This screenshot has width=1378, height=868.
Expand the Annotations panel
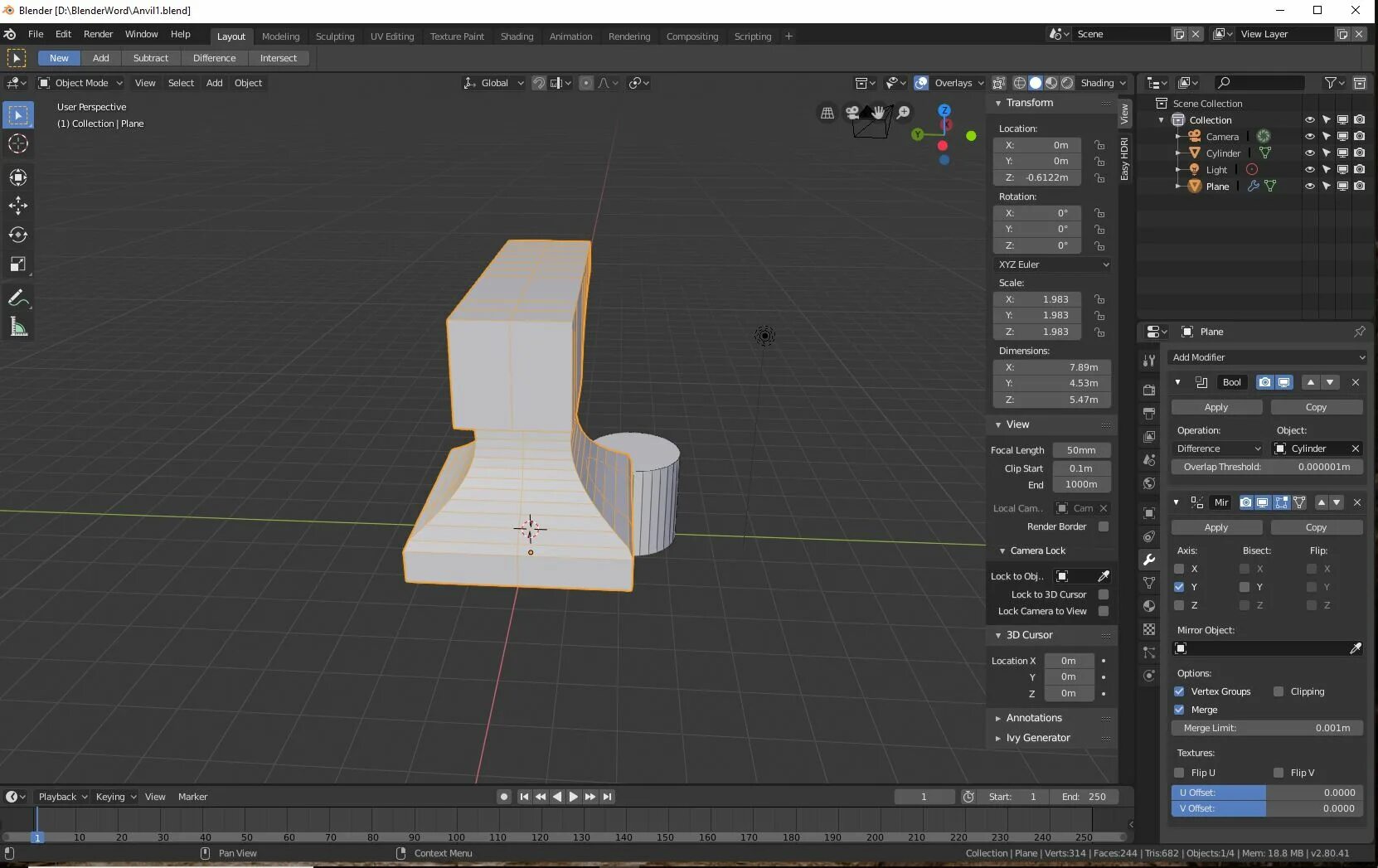click(1033, 718)
